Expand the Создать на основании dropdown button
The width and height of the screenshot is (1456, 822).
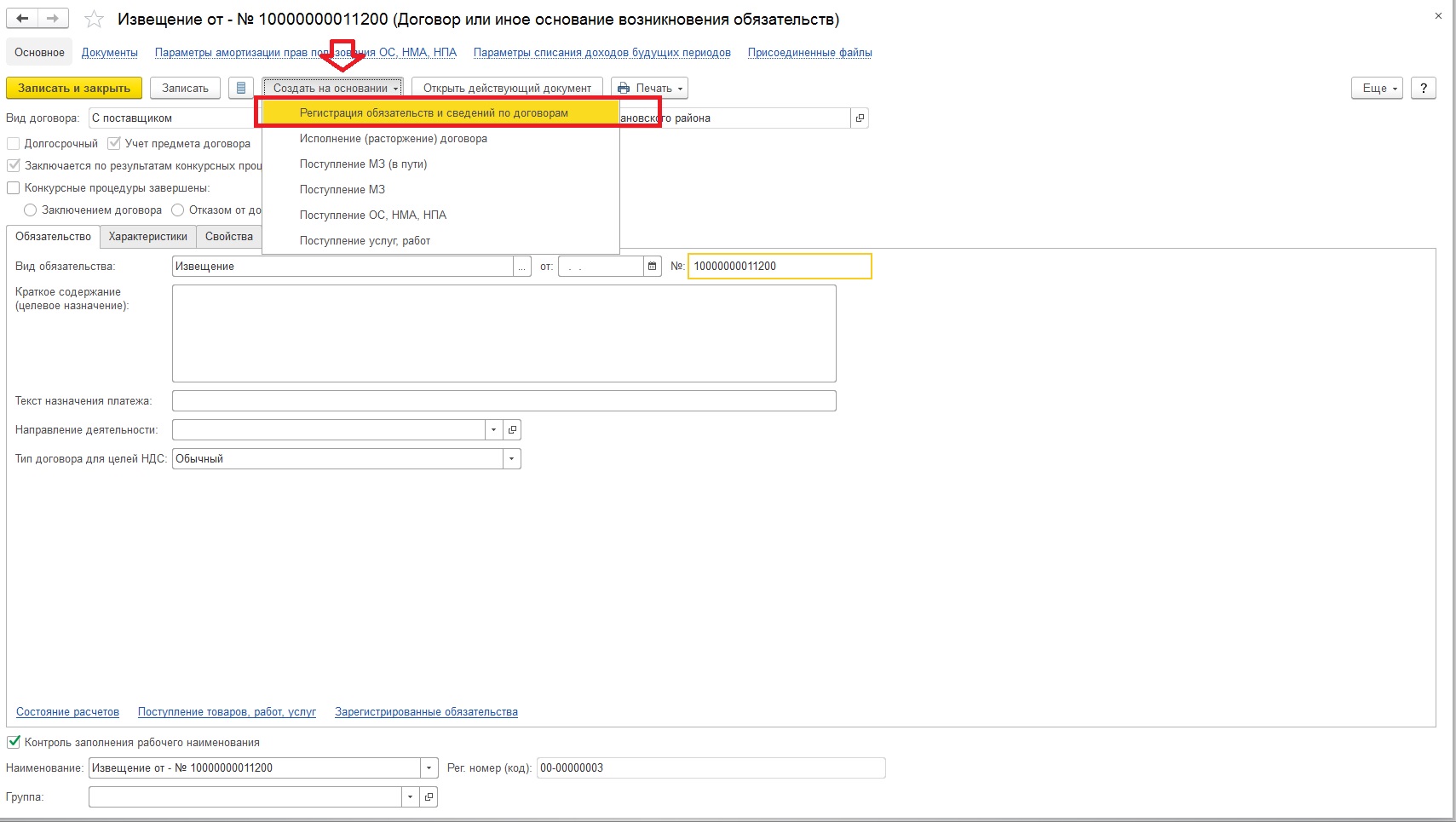point(332,88)
